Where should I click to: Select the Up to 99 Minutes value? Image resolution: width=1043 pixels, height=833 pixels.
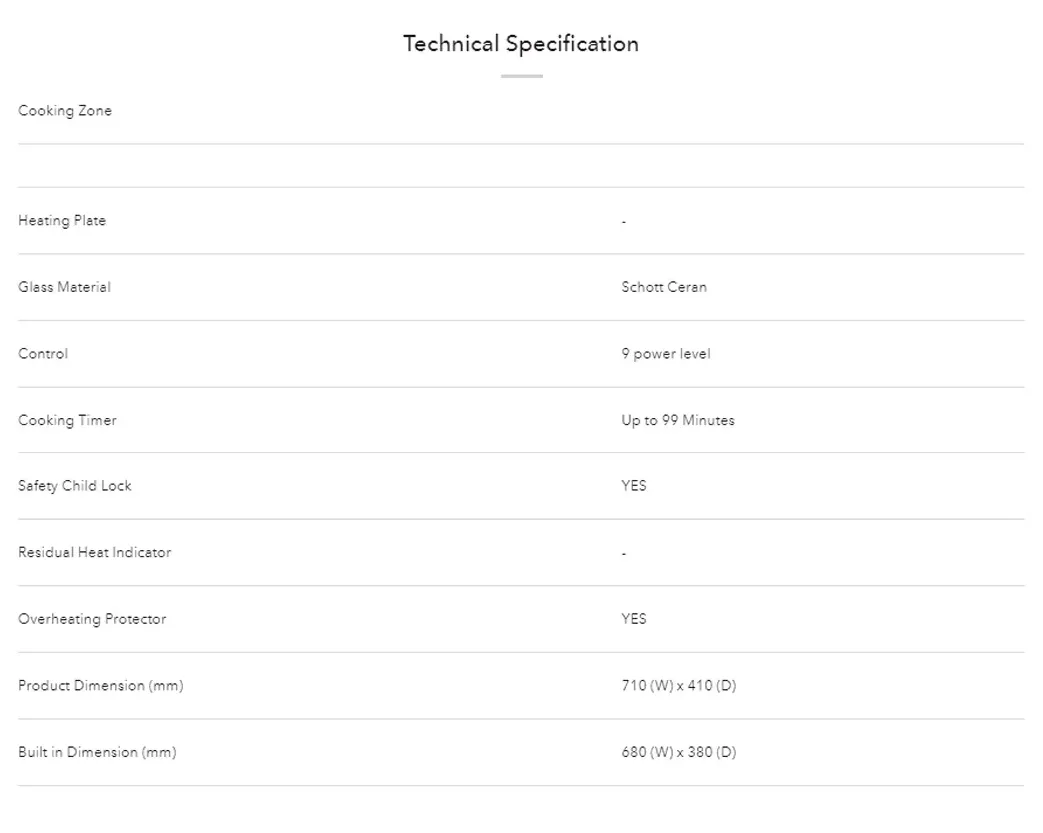point(677,421)
